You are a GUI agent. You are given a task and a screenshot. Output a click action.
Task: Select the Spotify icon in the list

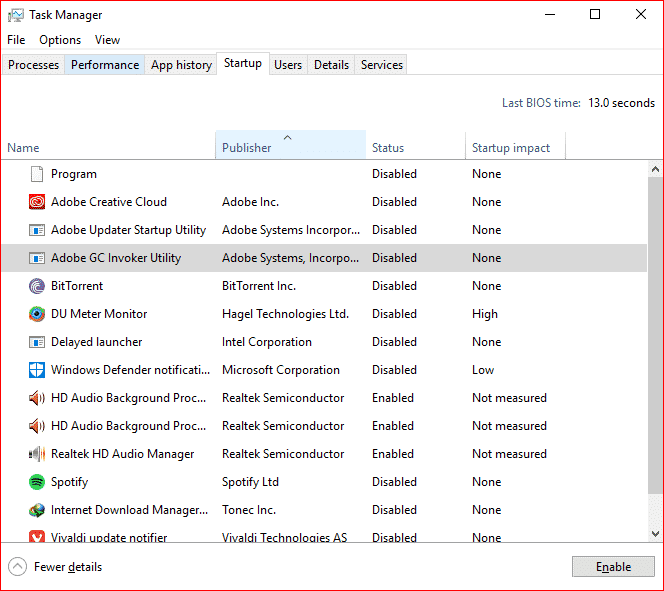37,482
